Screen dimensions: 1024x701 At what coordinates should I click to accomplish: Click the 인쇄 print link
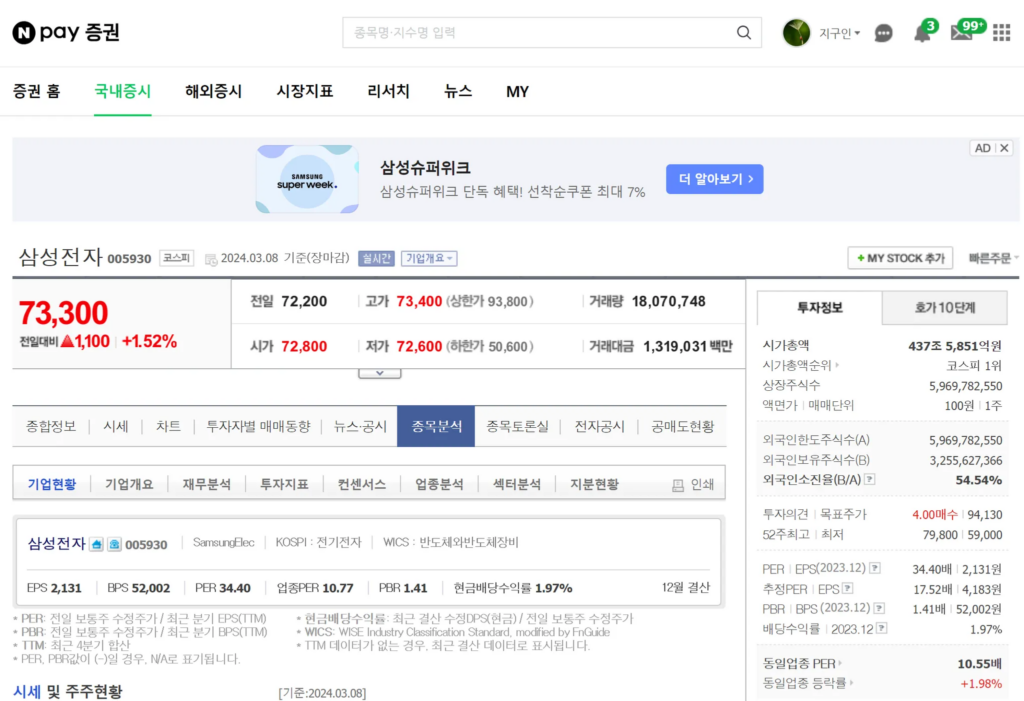[702, 485]
